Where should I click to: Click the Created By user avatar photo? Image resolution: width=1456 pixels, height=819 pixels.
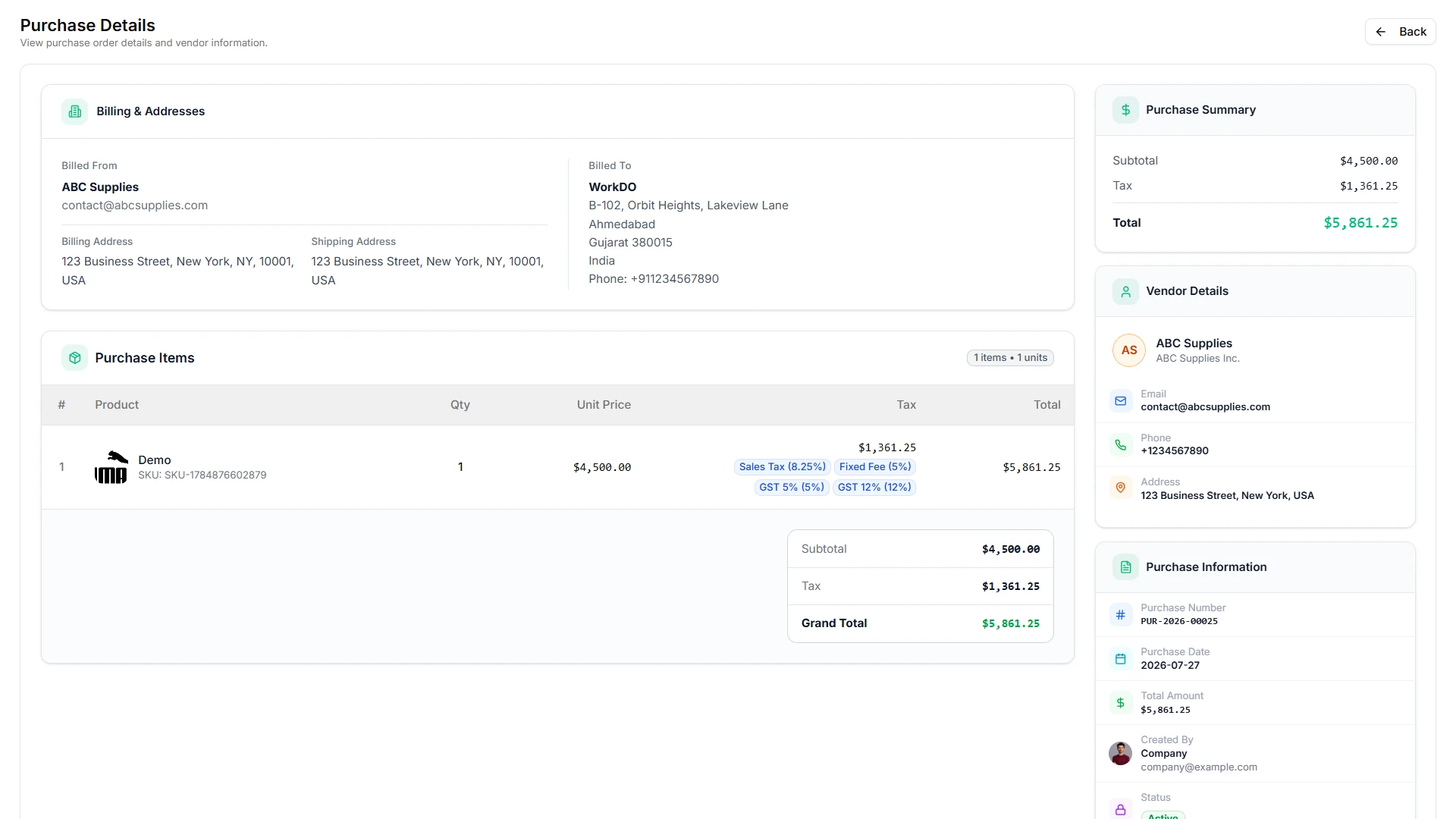pyautogui.click(x=1120, y=753)
